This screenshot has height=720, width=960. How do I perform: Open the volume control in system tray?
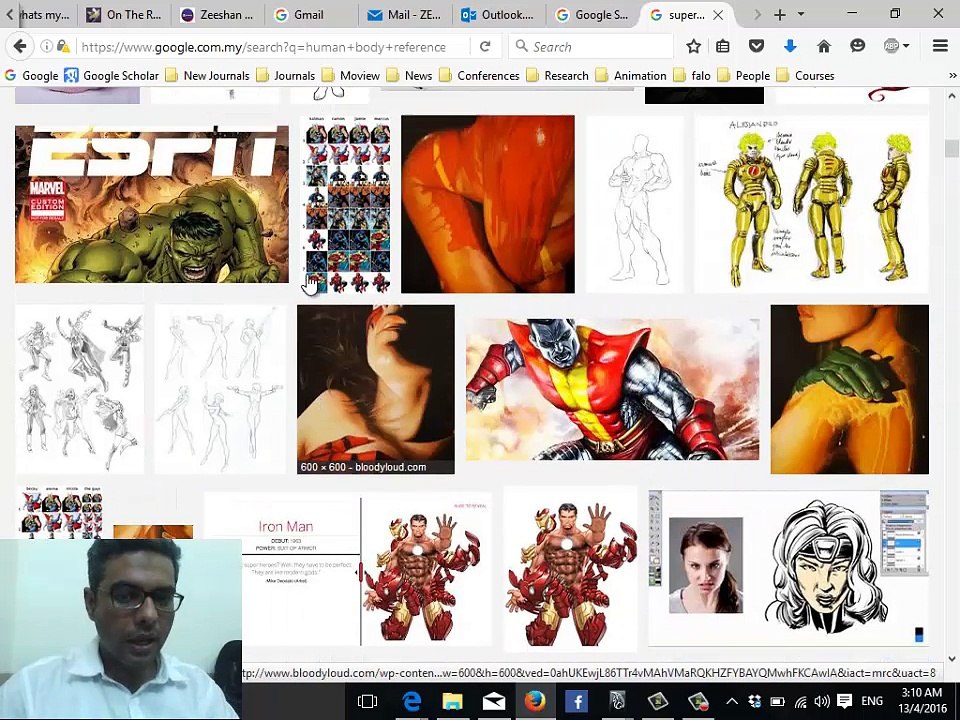point(822,701)
